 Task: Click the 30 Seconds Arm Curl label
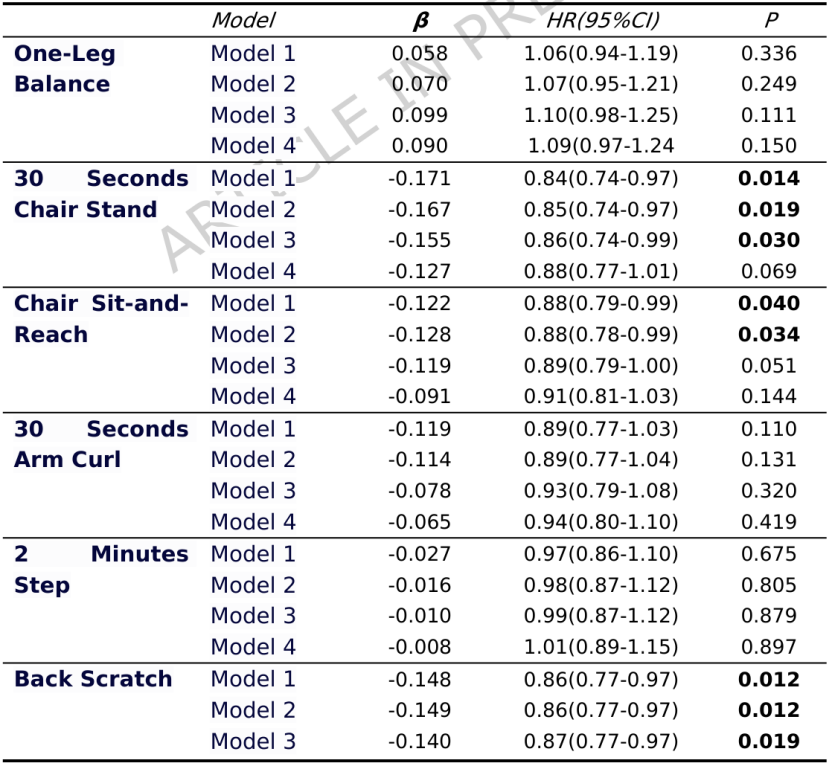click(x=100, y=444)
